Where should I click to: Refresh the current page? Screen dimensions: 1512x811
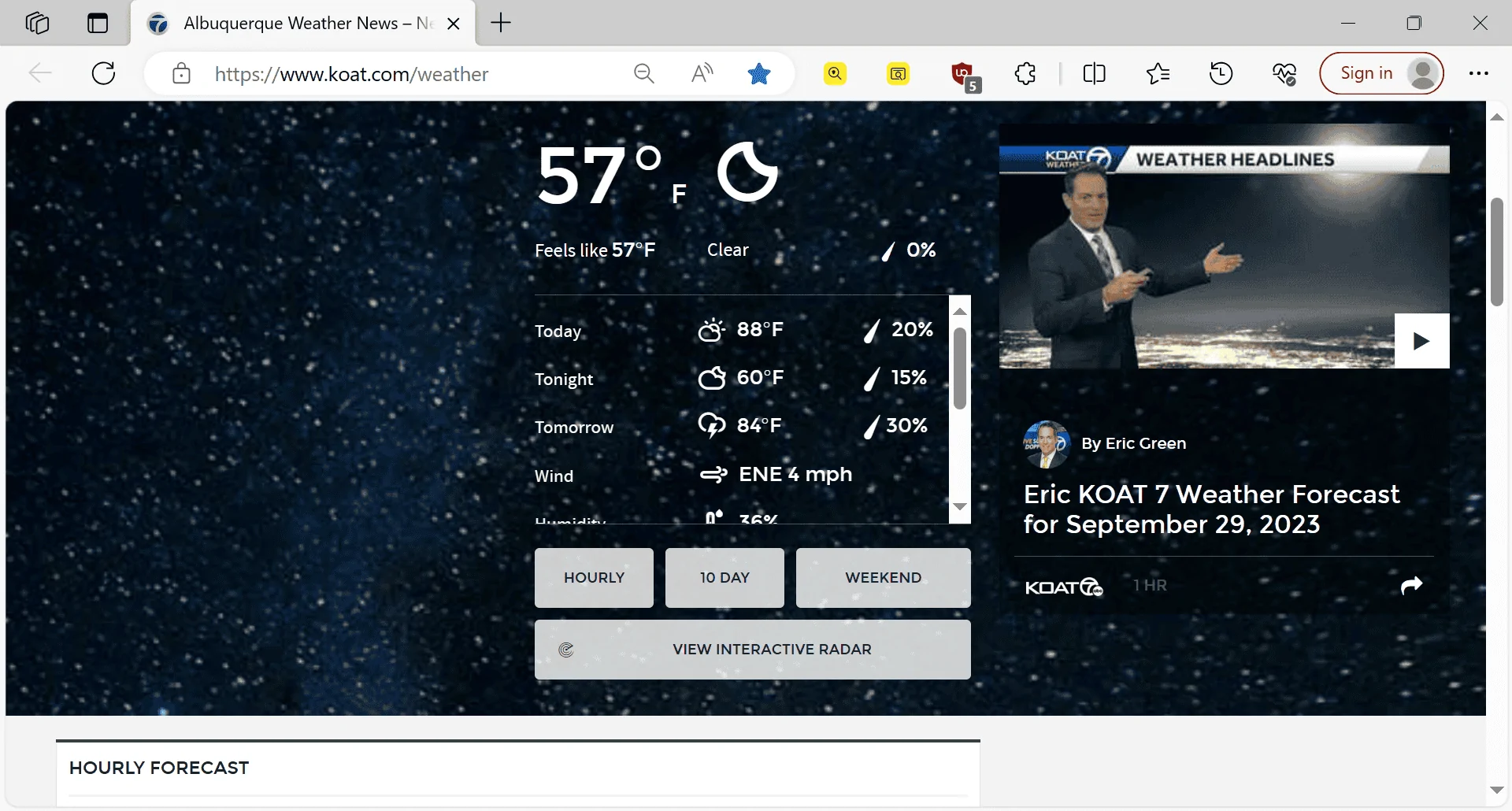[104, 73]
